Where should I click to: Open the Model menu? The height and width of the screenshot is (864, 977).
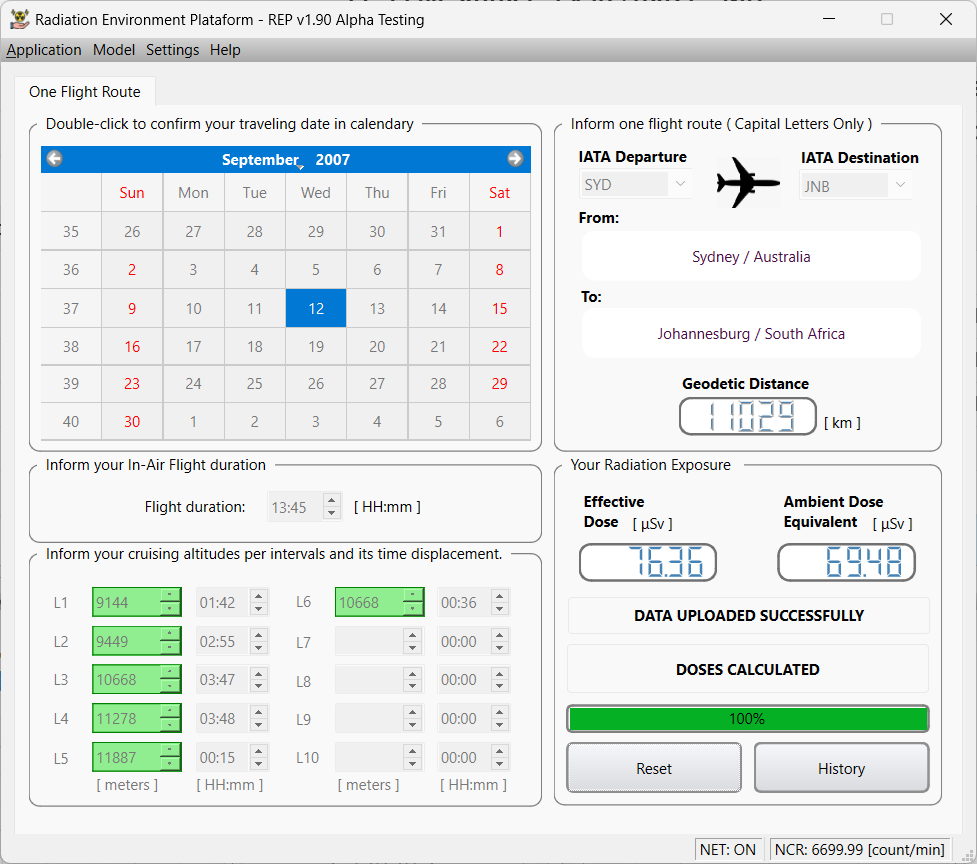coord(114,50)
